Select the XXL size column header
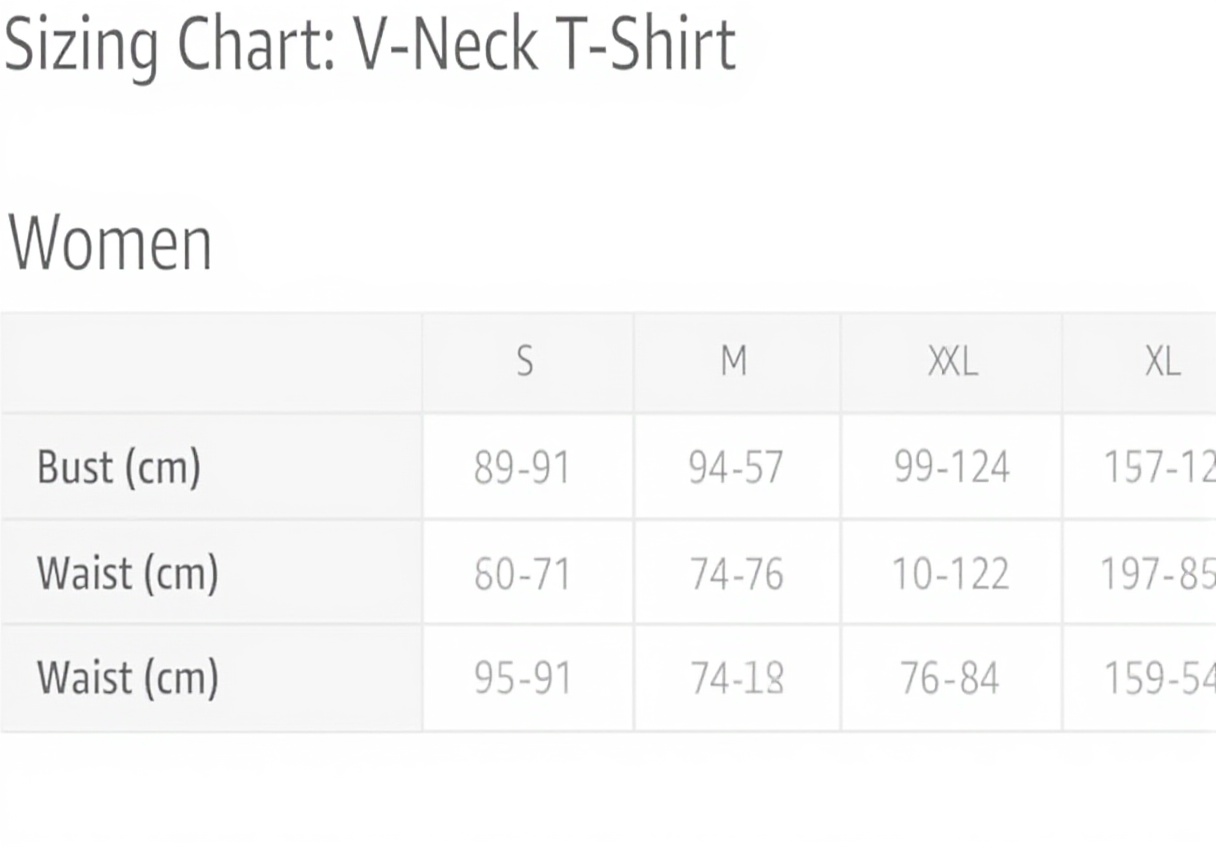Screen dimensions: 1216x848 (951, 362)
